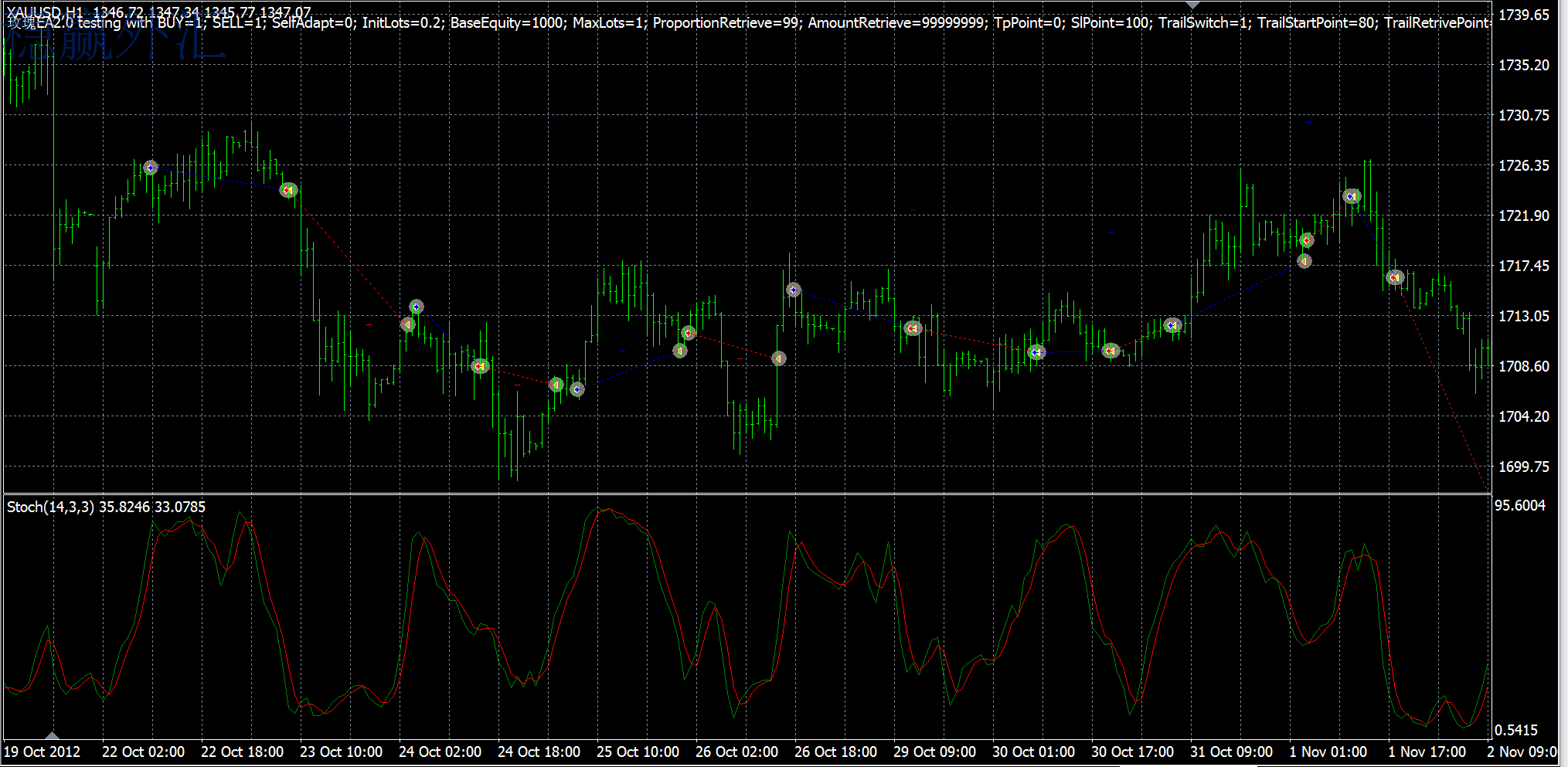Click the 1735.20 price label
Image resolution: width=1568 pixels, height=767 pixels.
tap(1523, 65)
